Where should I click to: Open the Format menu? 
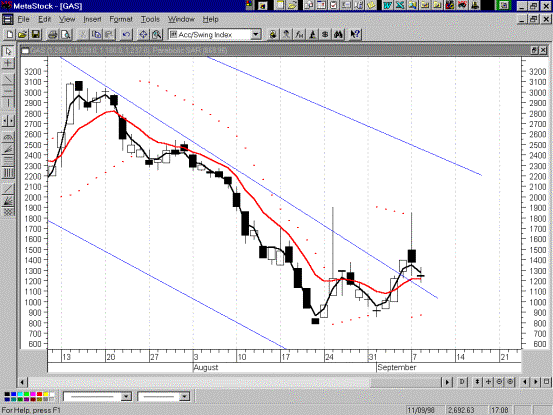[121, 19]
